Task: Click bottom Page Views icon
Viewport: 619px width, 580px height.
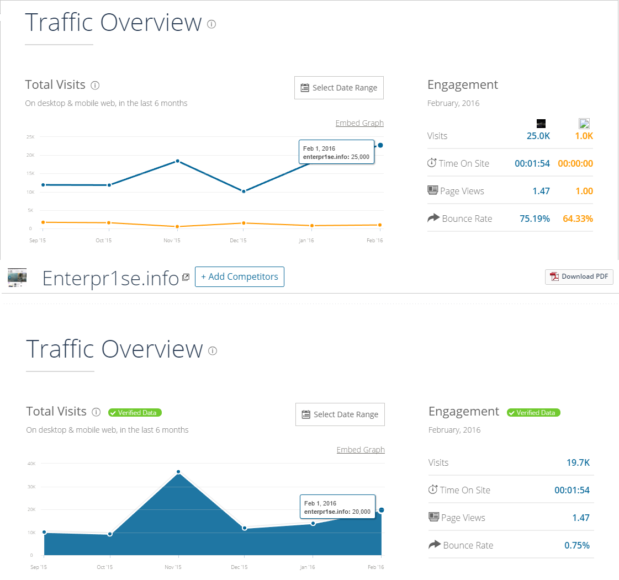Action: coord(434,517)
